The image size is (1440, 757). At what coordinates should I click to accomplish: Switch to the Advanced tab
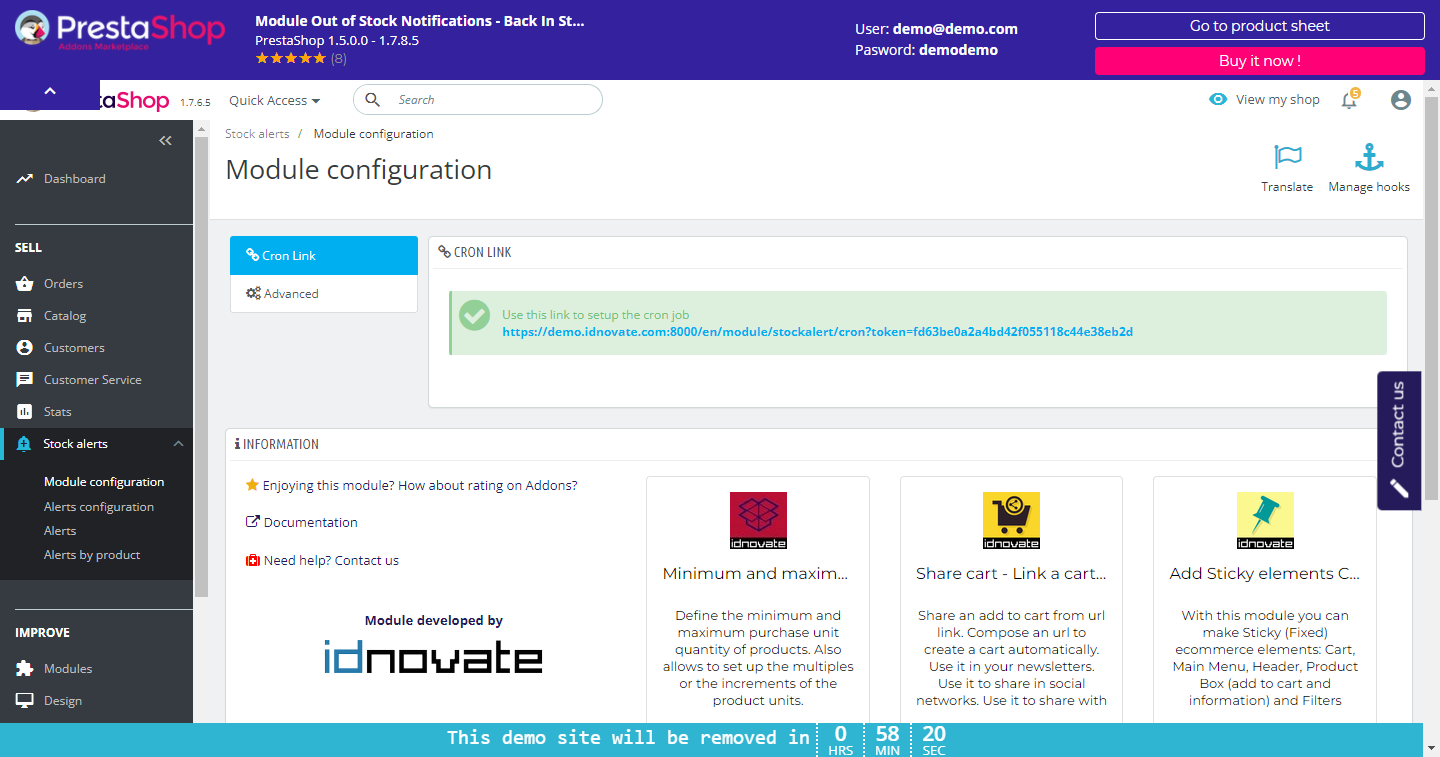pyautogui.click(x=324, y=294)
